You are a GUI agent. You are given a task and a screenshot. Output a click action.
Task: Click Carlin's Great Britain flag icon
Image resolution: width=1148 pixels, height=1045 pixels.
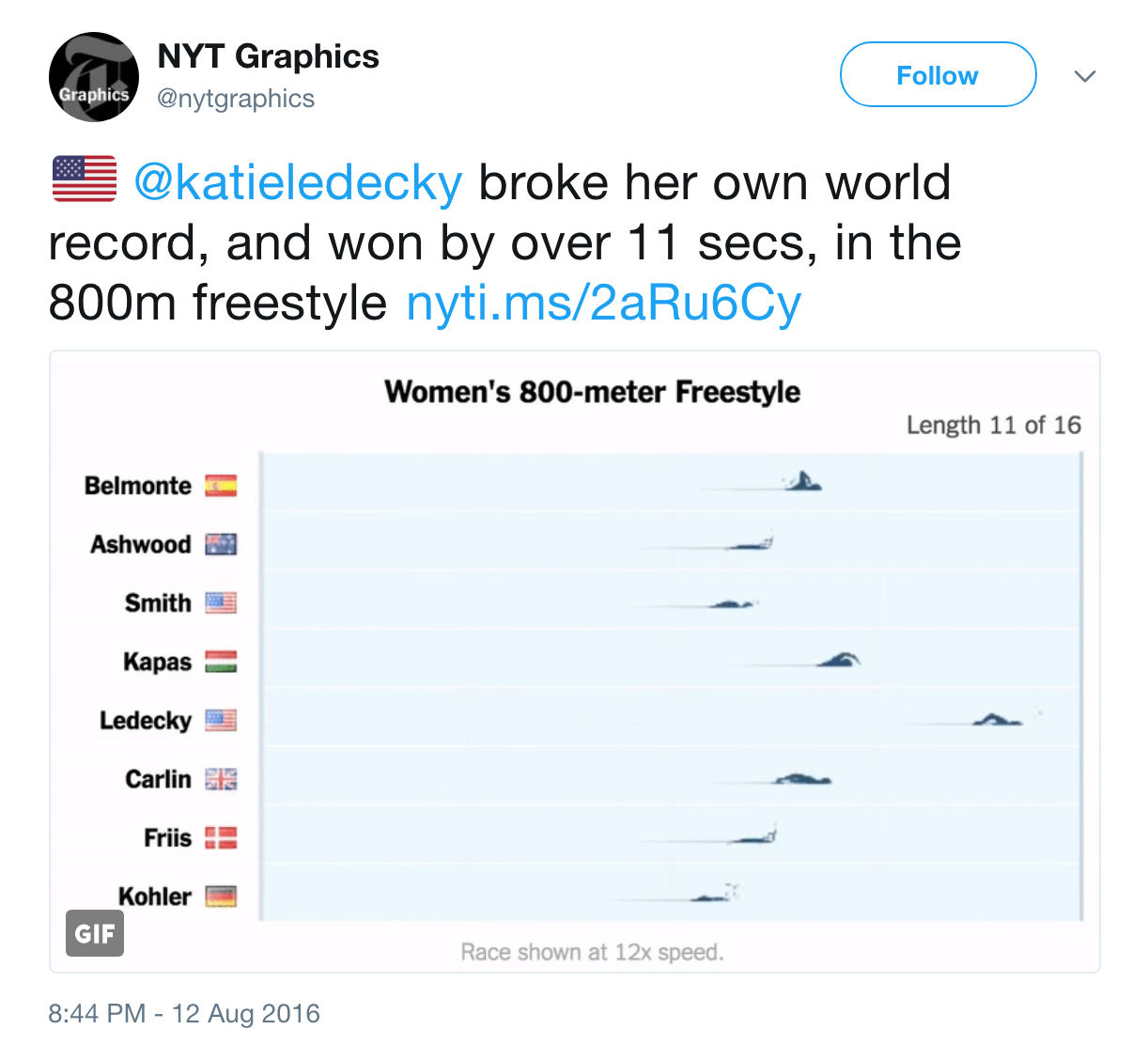tap(221, 779)
